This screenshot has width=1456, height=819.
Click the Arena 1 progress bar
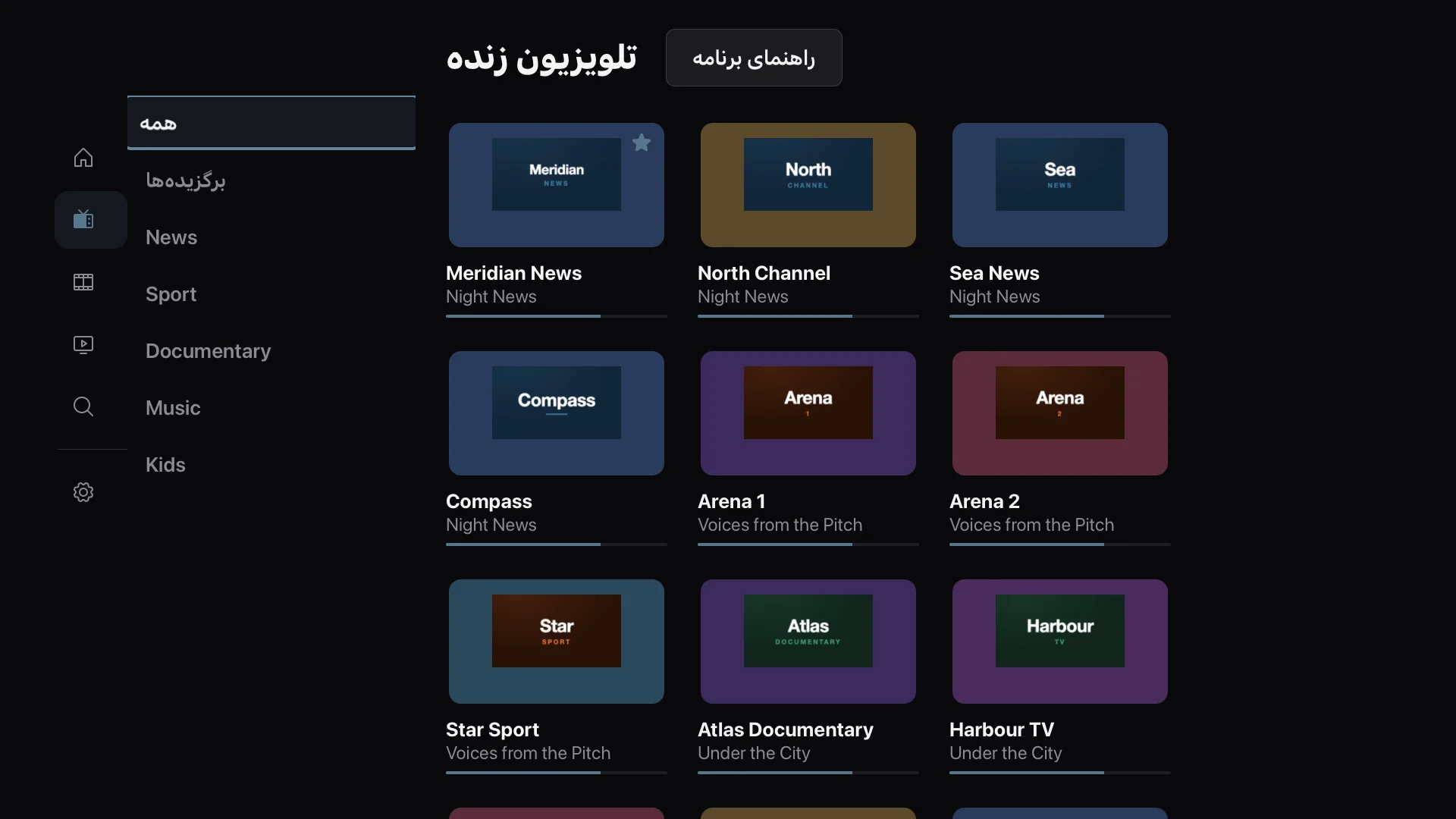(808, 544)
